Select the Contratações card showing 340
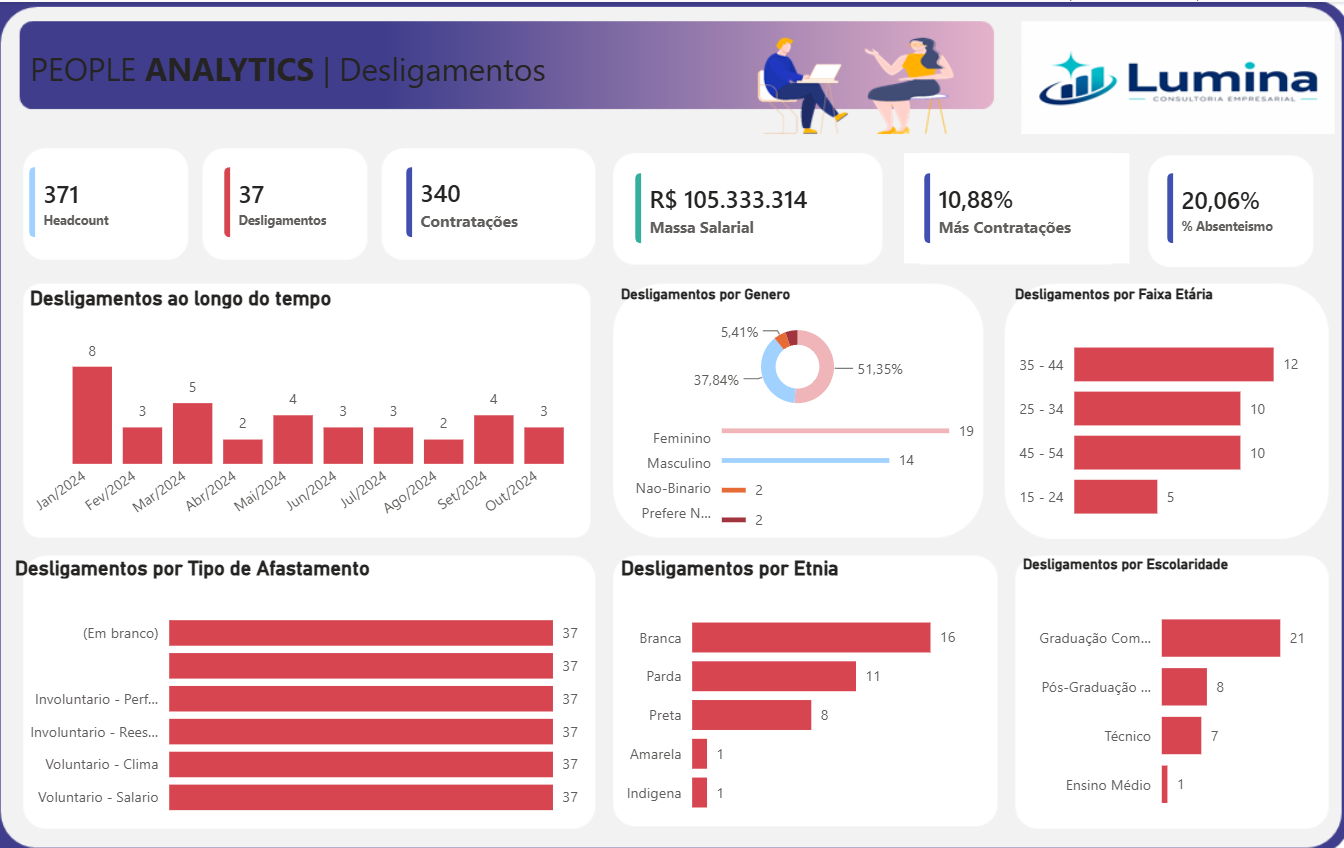This screenshot has width=1344, height=848. click(x=490, y=204)
